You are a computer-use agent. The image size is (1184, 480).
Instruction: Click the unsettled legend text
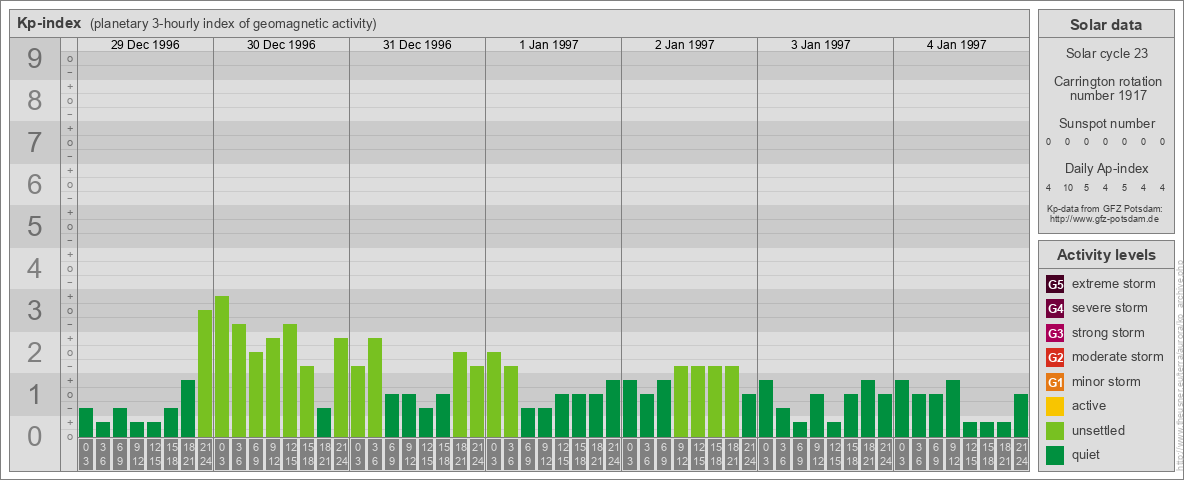[x=1099, y=430]
